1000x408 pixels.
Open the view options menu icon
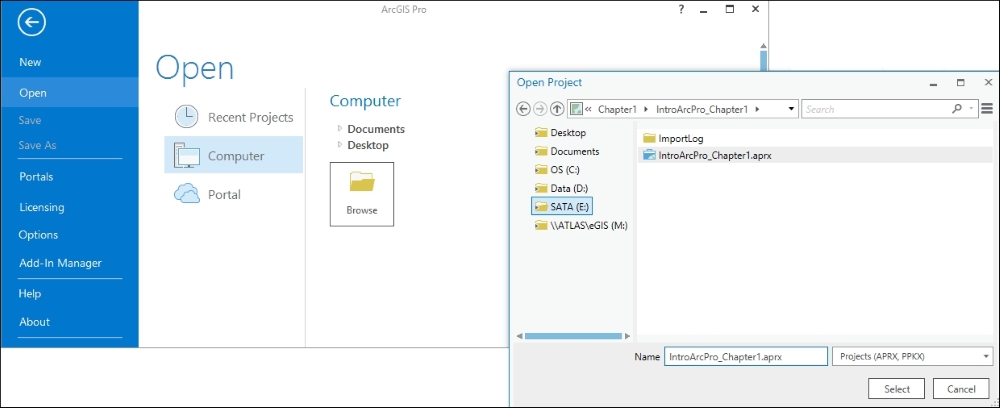pyautogui.click(x=987, y=109)
